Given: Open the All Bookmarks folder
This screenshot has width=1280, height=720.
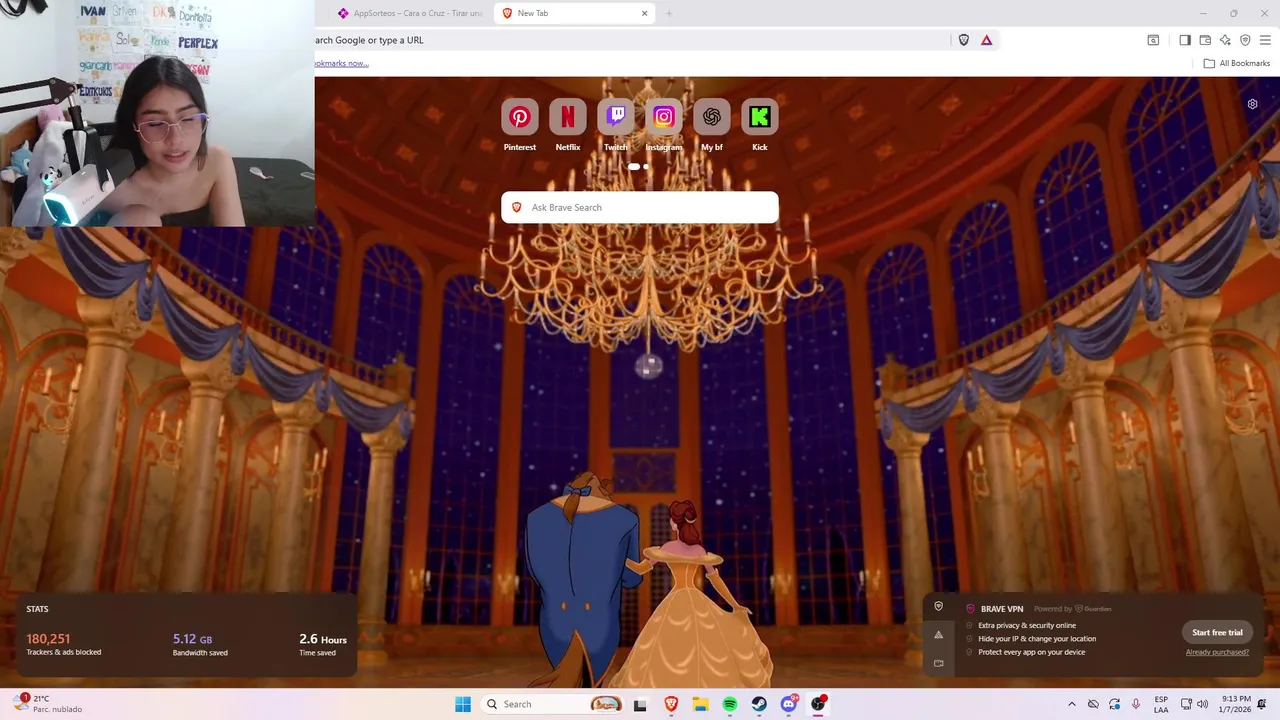Looking at the screenshot, I should pyautogui.click(x=1237, y=63).
